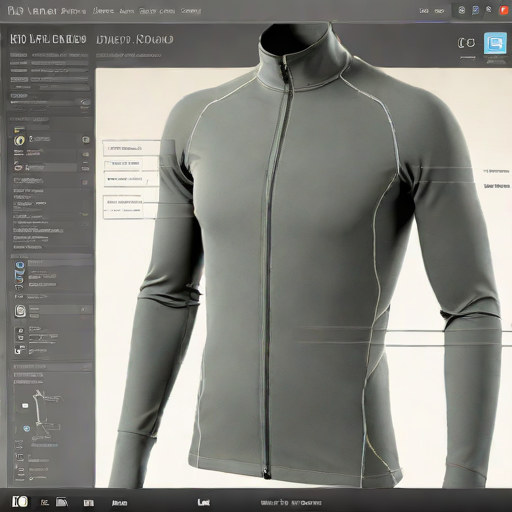512x512 pixels.
Task: Toggle the small checkbox beside yellow icon row
Action: (x=86, y=140)
